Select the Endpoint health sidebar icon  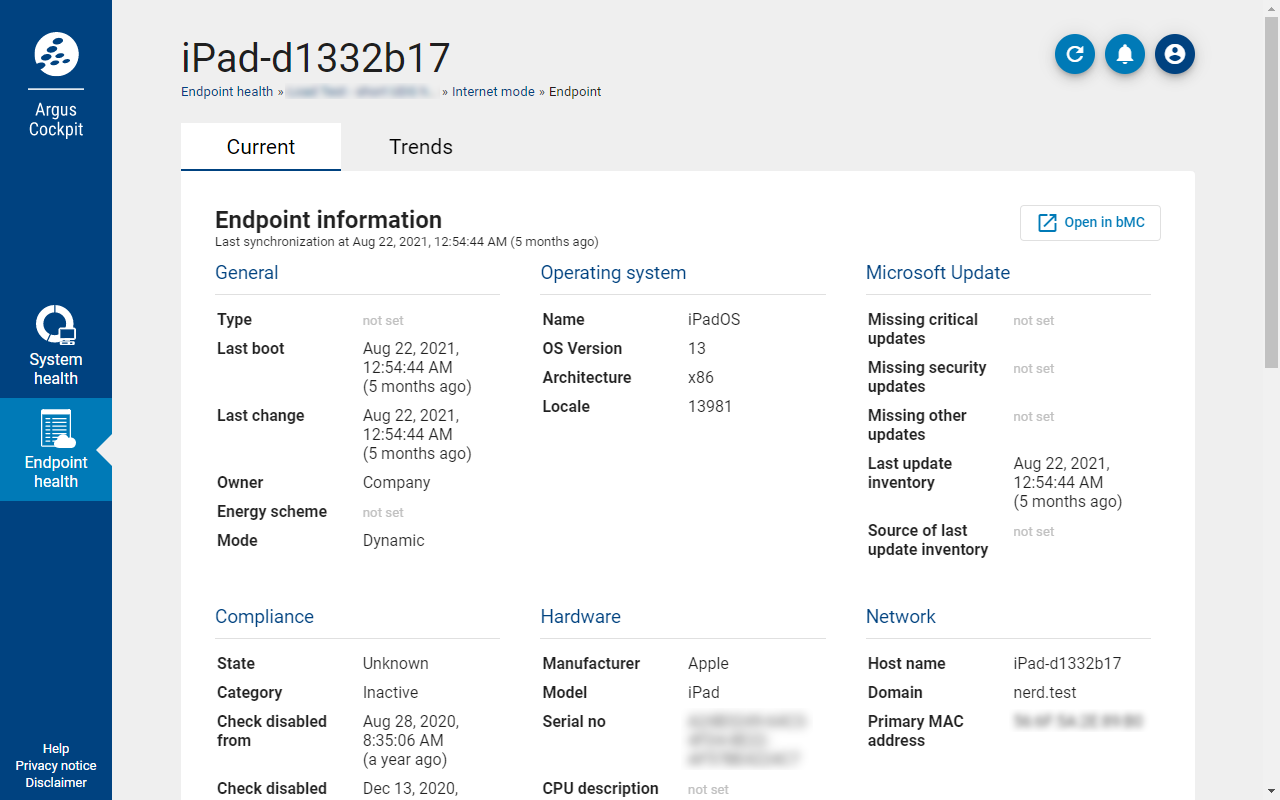(x=56, y=429)
